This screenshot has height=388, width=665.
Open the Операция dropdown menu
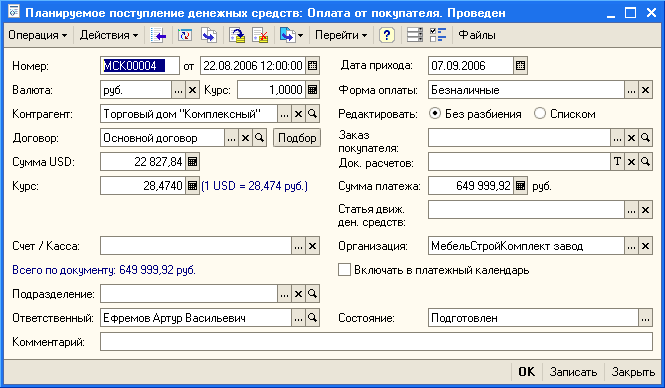click(x=37, y=35)
